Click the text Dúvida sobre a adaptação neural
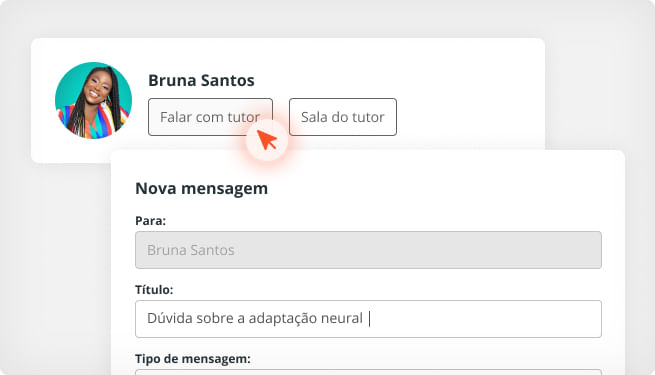The image size is (655, 375). pyautogui.click(x=255, y=318)
